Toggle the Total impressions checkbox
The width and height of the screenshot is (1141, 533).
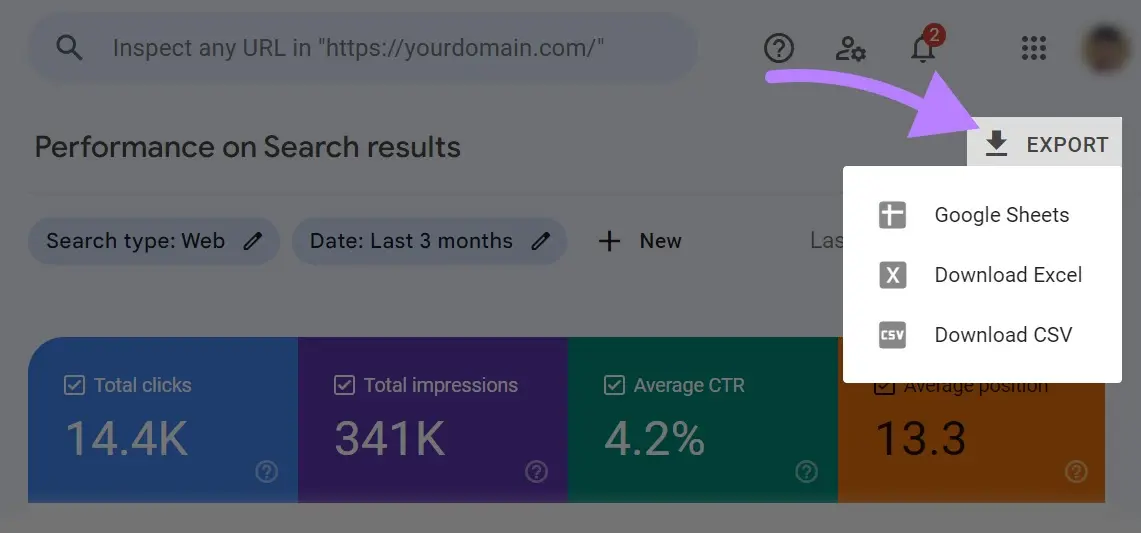344,385
